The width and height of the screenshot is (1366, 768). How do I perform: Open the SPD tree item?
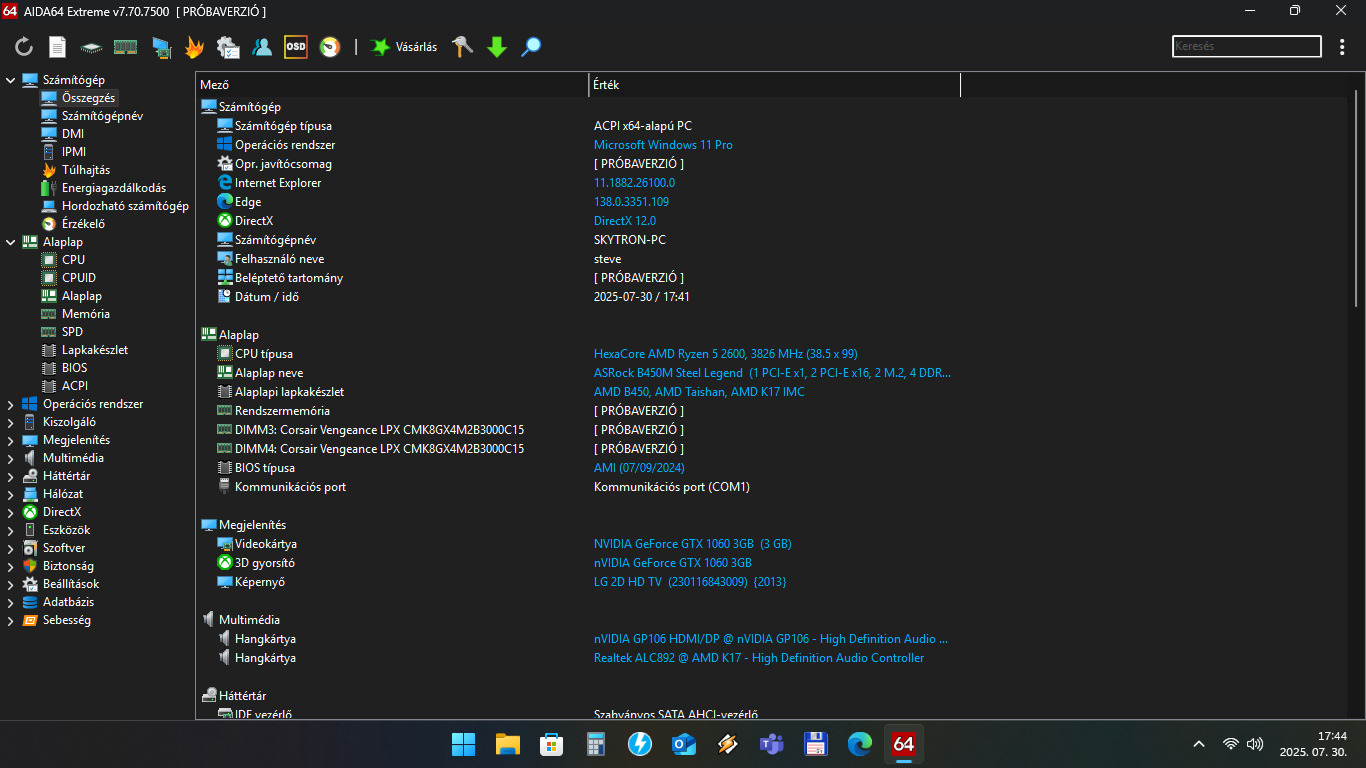pyautogui.click(x=72, y=332)
